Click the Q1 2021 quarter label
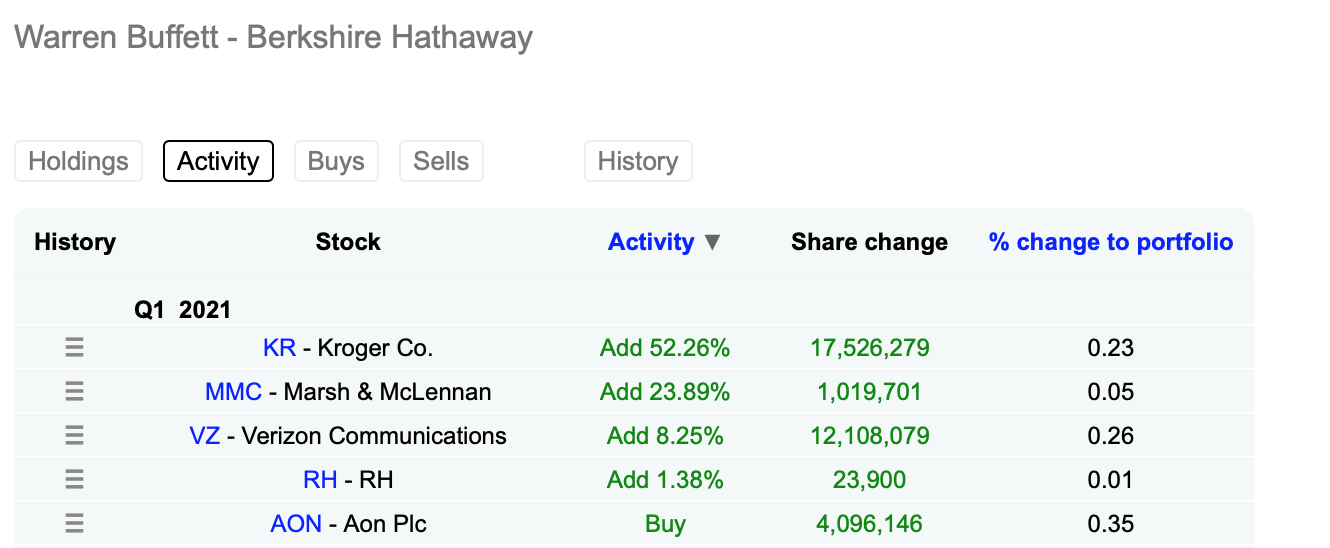Viewport: 1330px width, 548px height. [182, 309]
